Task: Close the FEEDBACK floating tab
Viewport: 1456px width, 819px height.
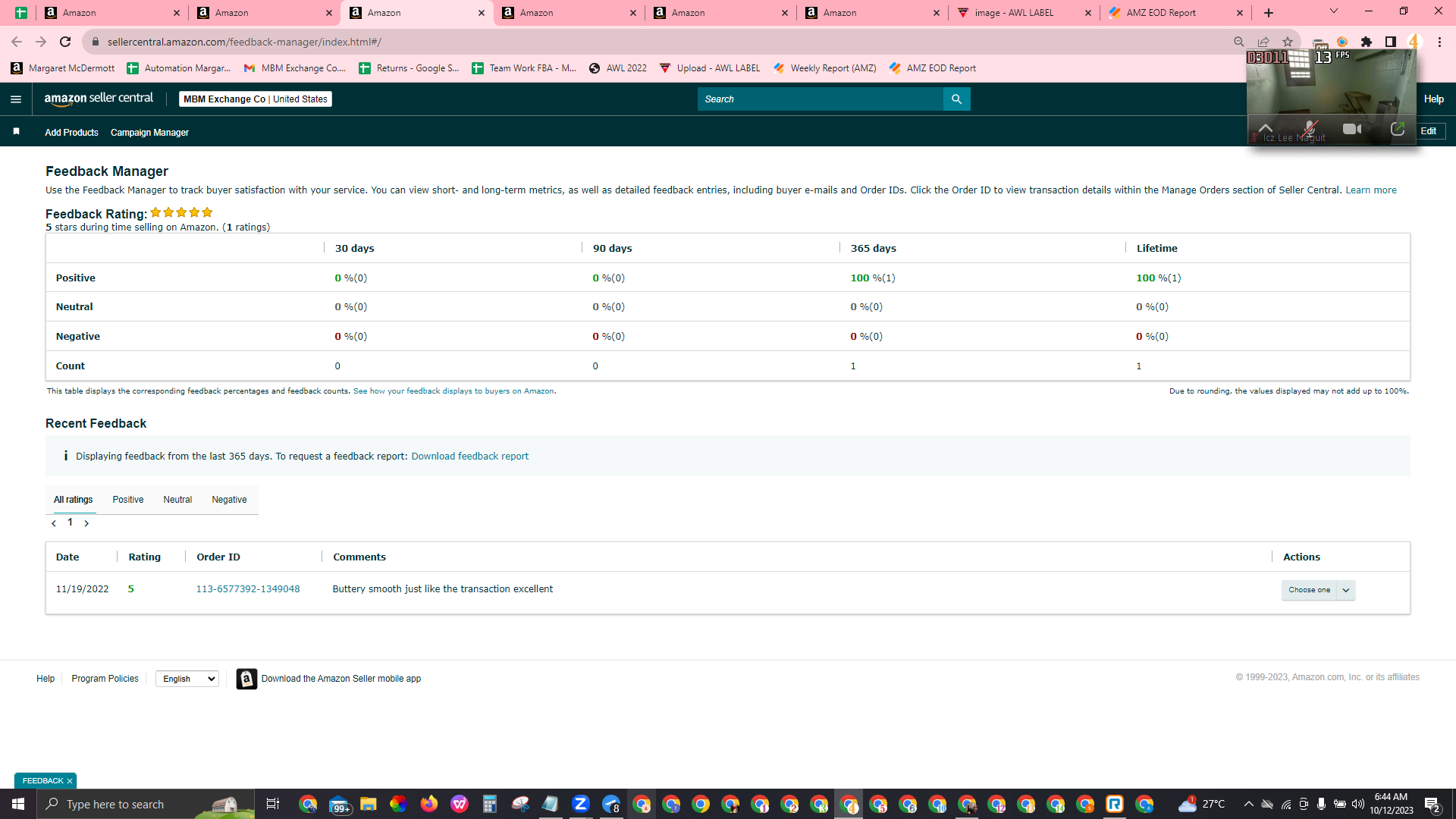Action: pyautogui.click(x=70, y=781)
